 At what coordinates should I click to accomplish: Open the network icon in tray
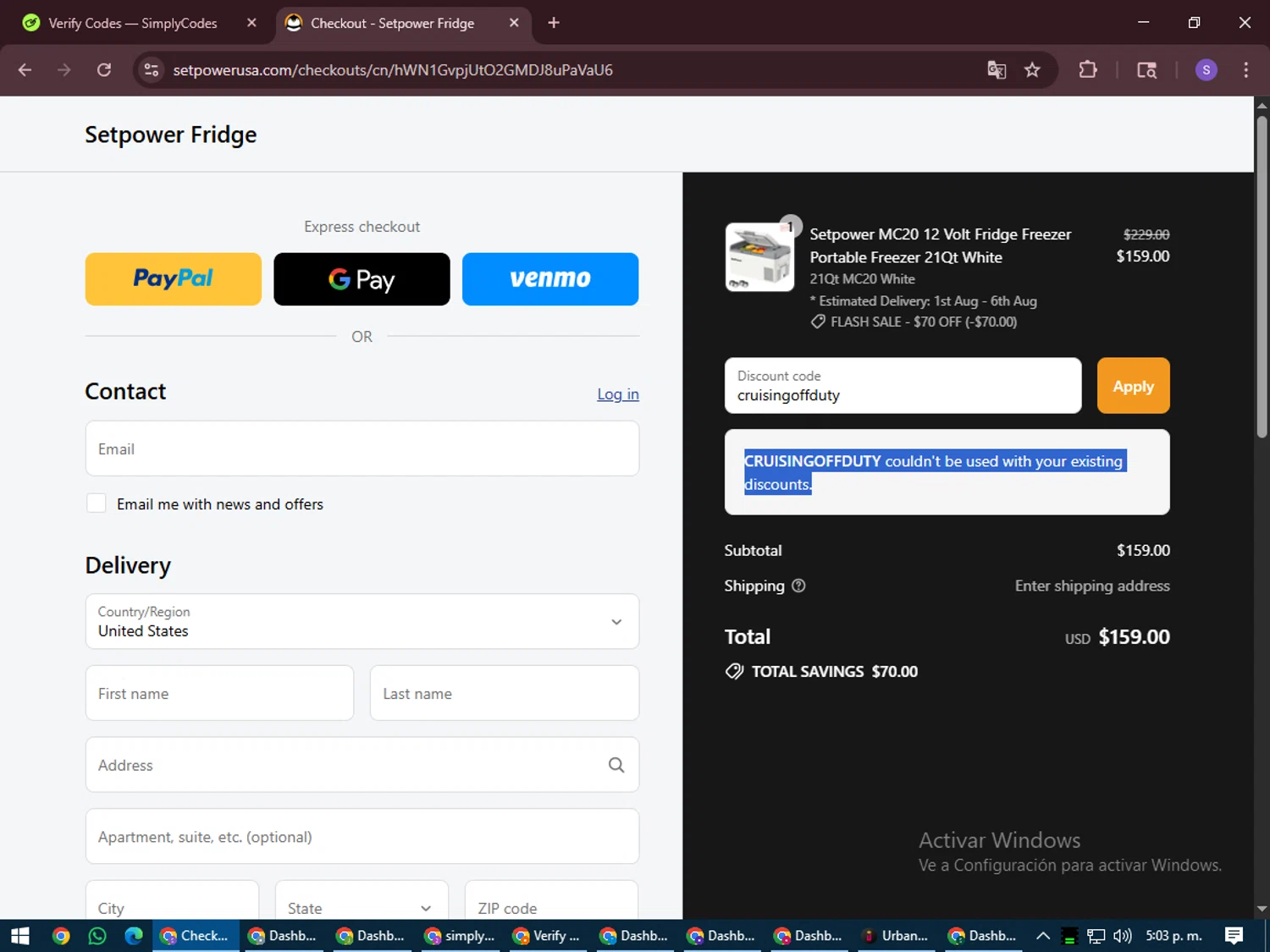pos(1096,936)
